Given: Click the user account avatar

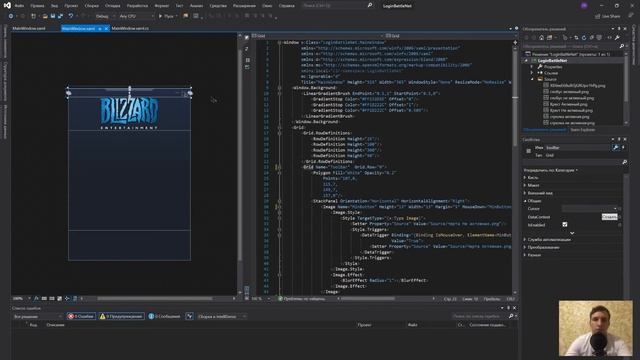Looking at the screenshot, I should pos(584,6).
